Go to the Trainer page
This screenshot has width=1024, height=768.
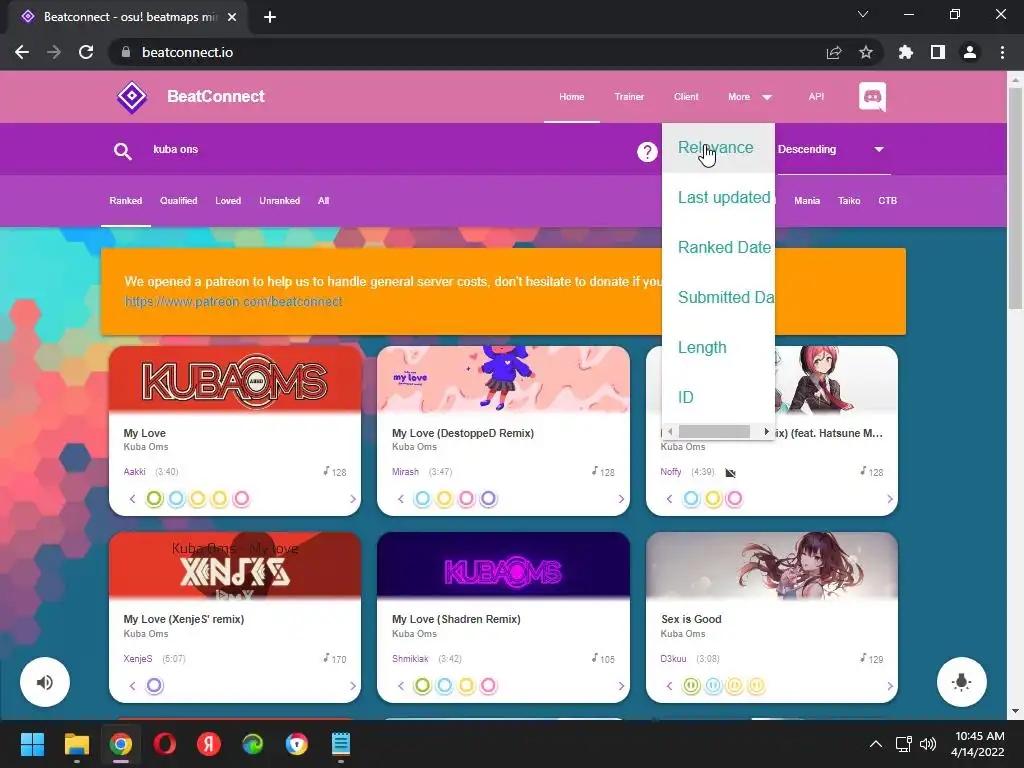tap(629, 97)
